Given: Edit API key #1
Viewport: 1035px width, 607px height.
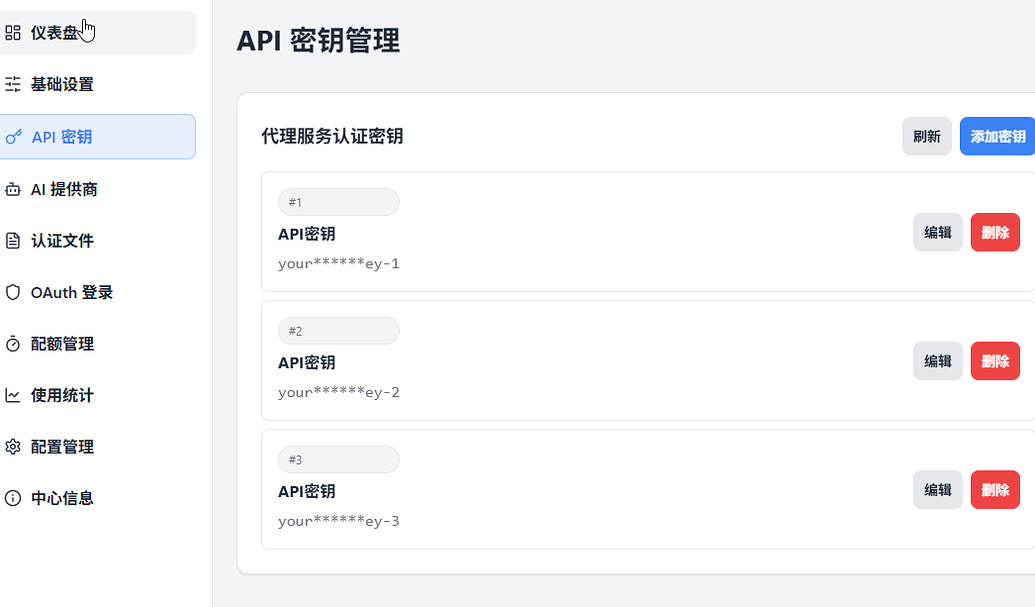Looking at the screenshot, I should [938, 232].
